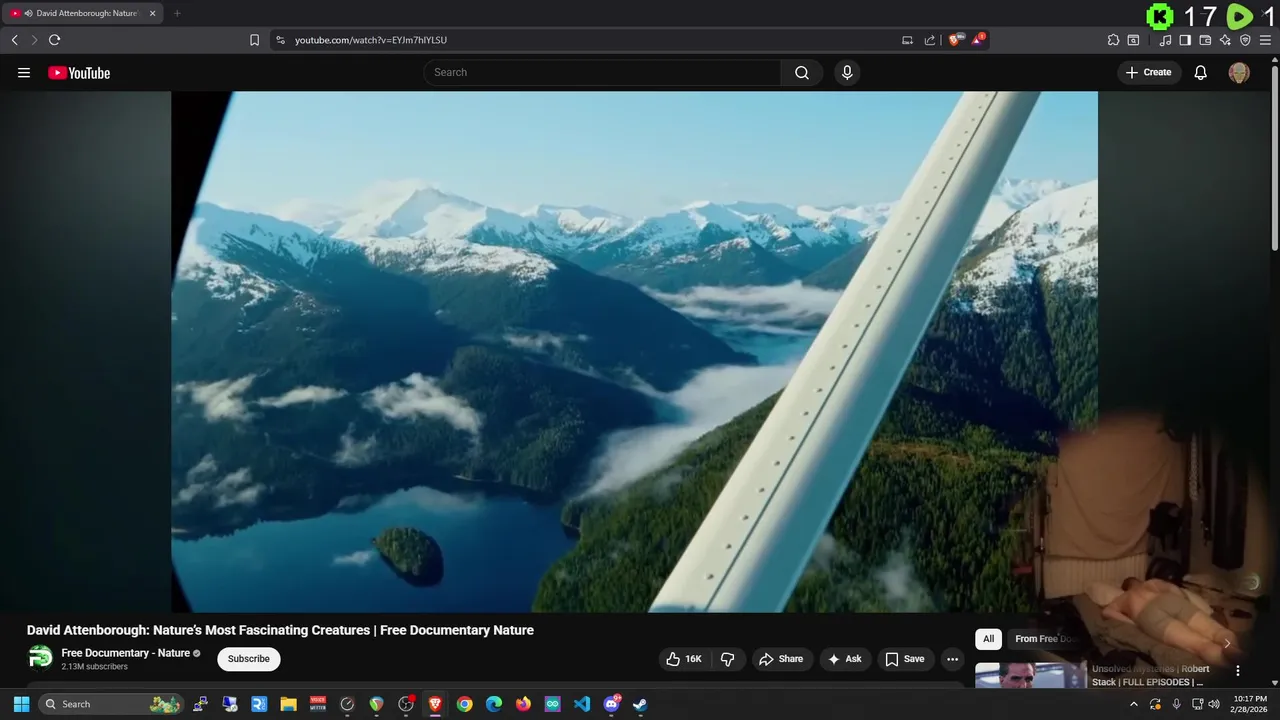Open the system tray volume control
The height and width of the screenshot is (720, 1280).
coord(1214,704)
